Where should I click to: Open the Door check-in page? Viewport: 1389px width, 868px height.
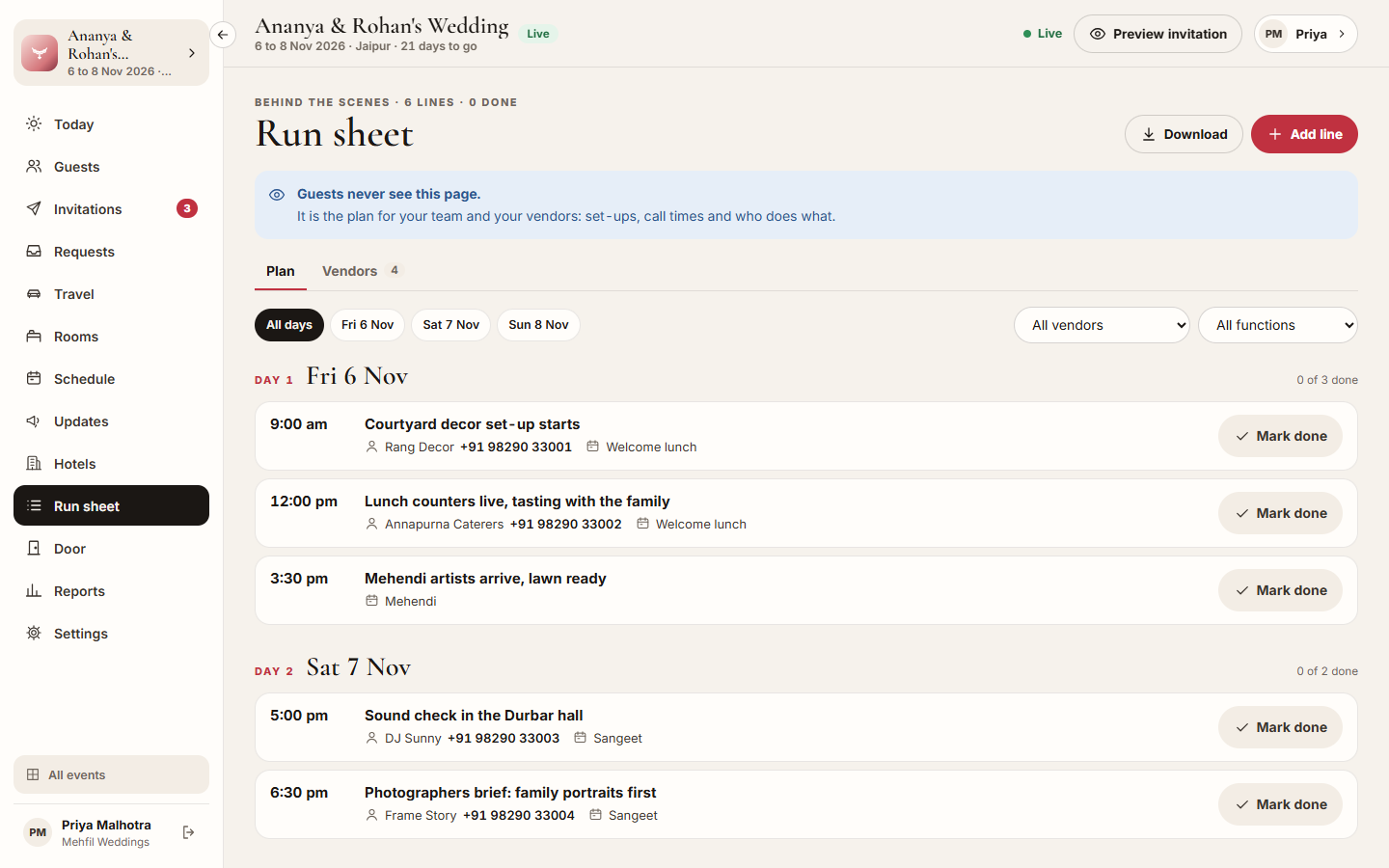[111, 549]
